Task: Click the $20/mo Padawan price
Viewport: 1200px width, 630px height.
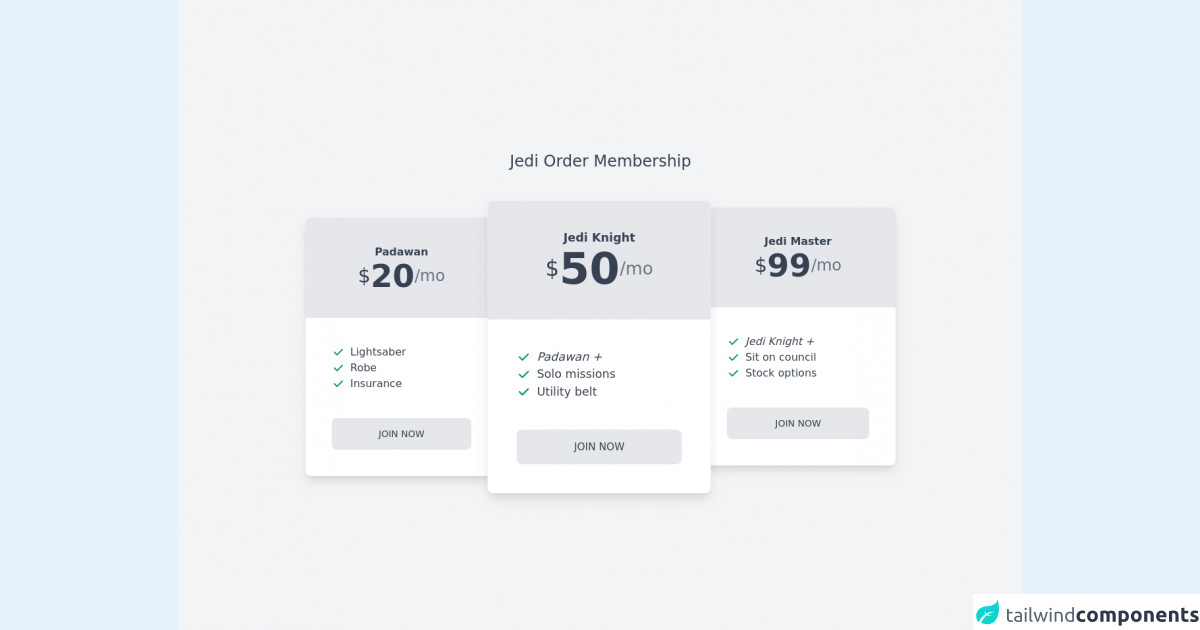Action: click(x=401, y=276)
